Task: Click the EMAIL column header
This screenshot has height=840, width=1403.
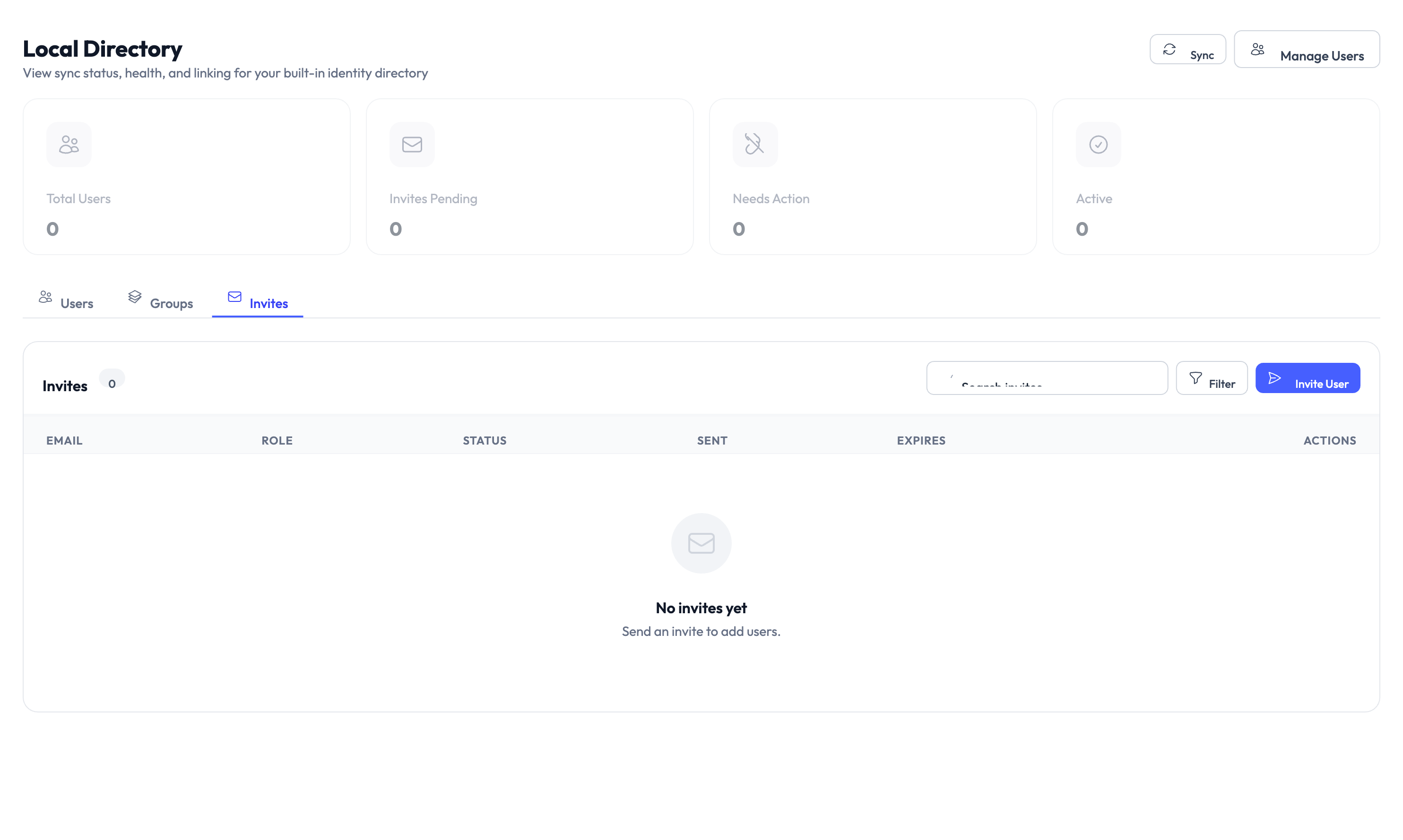Action: 64,440
